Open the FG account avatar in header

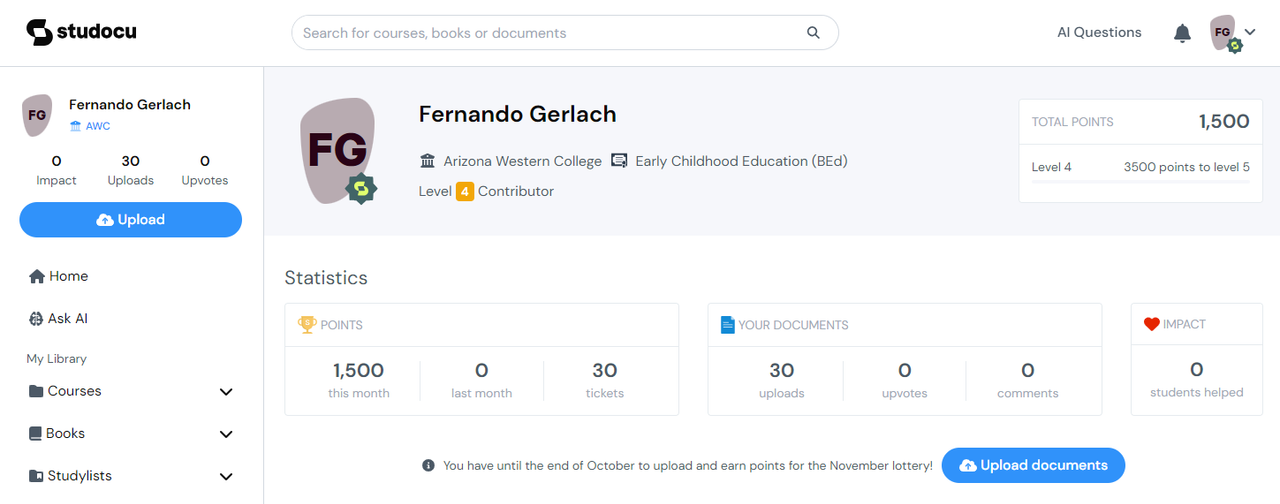(1224, 33)
